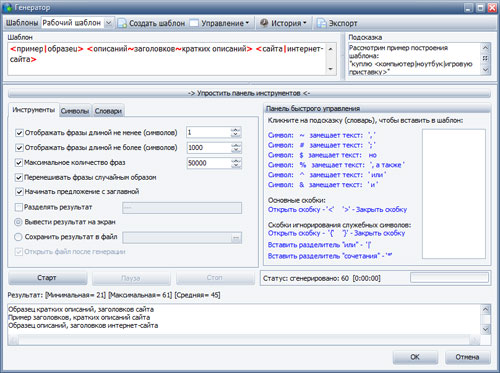Open the Словари tab
500x373 pixels.
(108, 111)
